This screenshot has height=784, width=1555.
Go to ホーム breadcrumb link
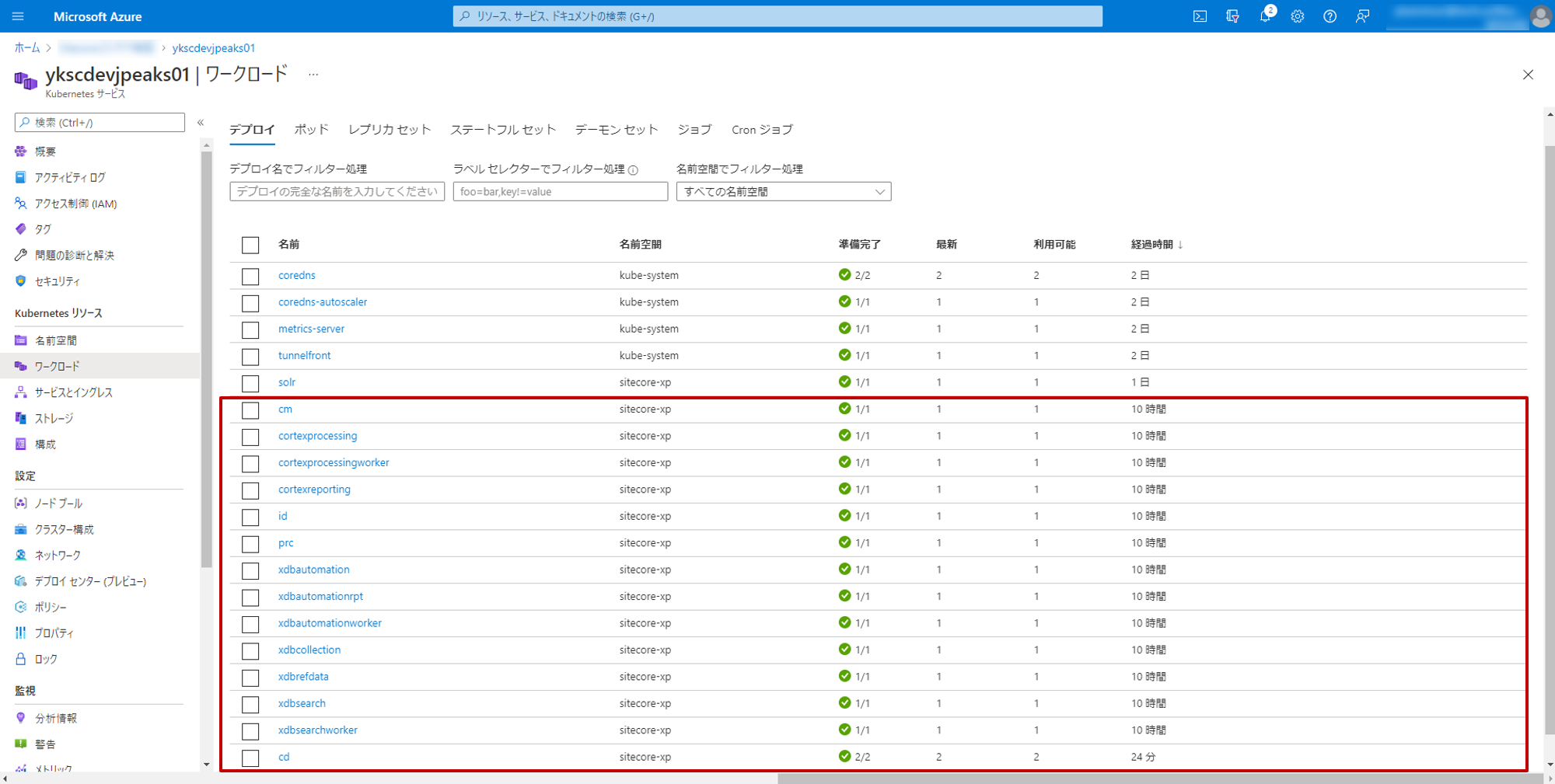[27, 48]
